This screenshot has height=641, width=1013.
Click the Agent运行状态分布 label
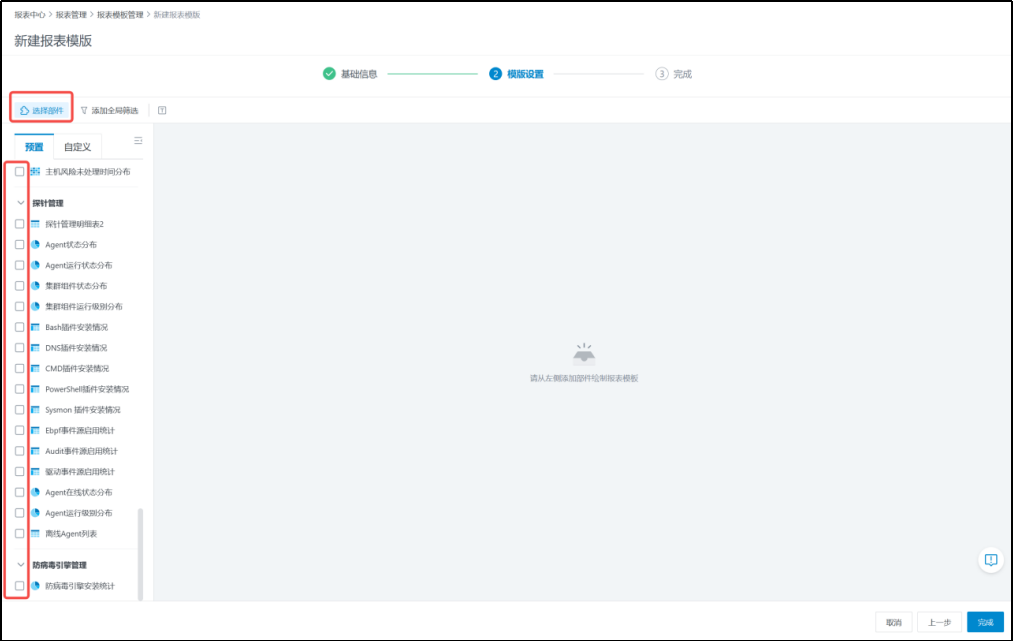click(79, 265)
